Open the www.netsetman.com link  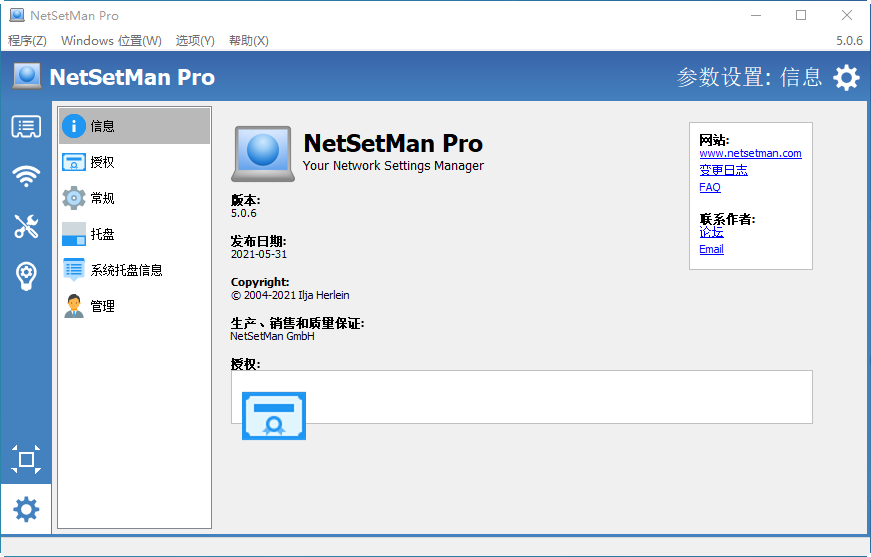(x=750, y=153)
